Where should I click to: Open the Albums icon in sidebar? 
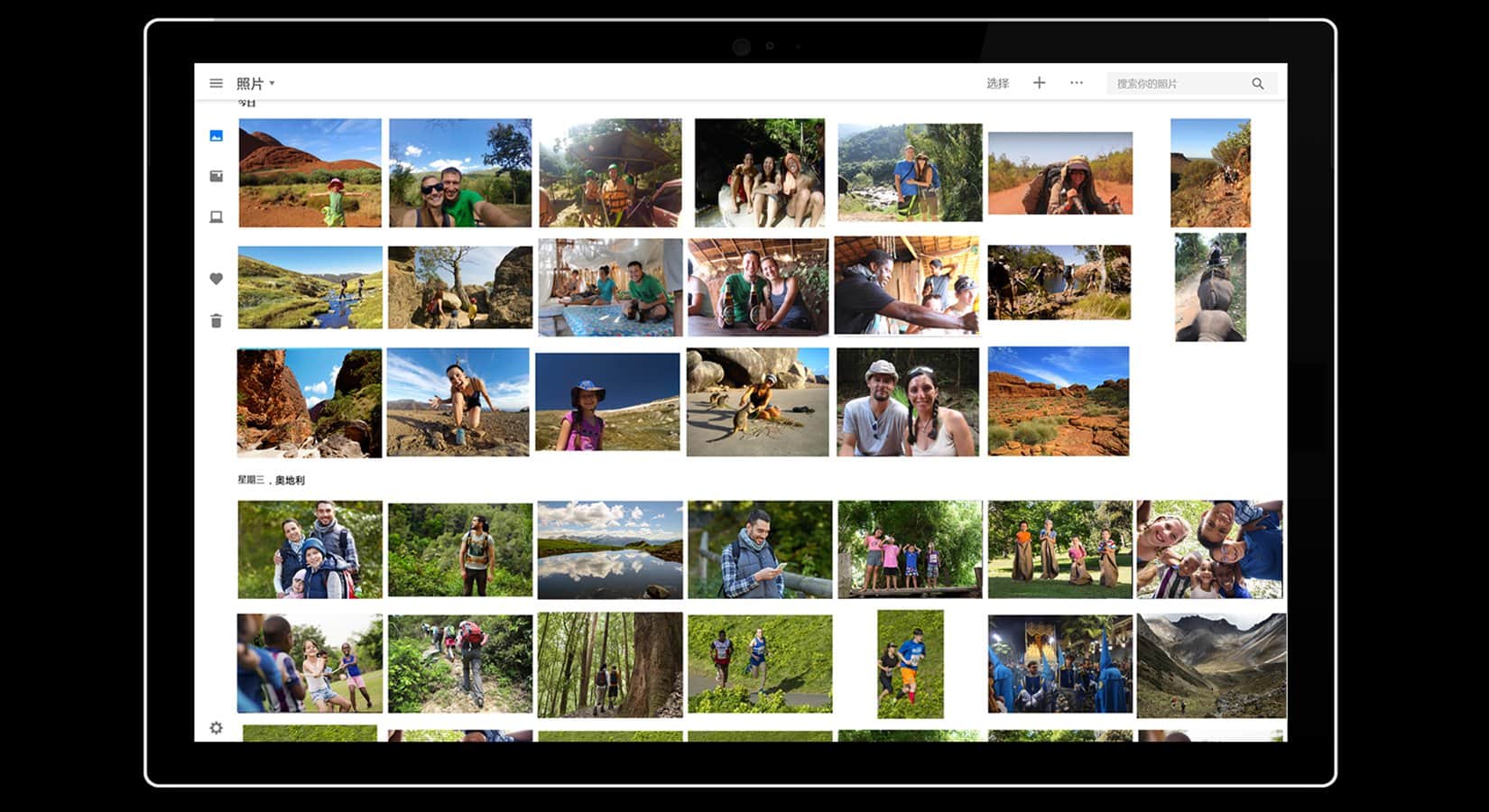[216, 176]
